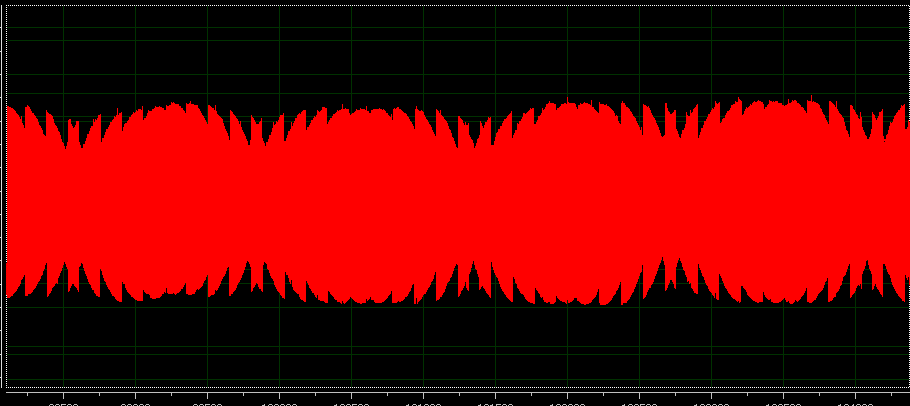Click the red waveform in the plot
The image size is (910, 406).
tap(456, 200)
